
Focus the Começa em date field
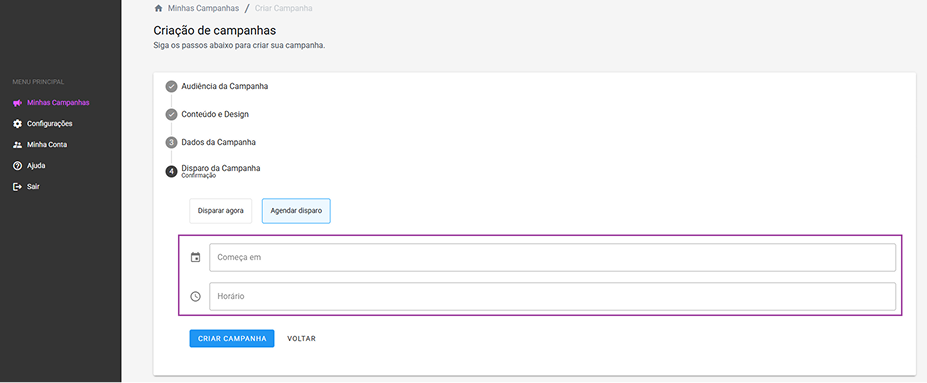(x=552, y=257)
